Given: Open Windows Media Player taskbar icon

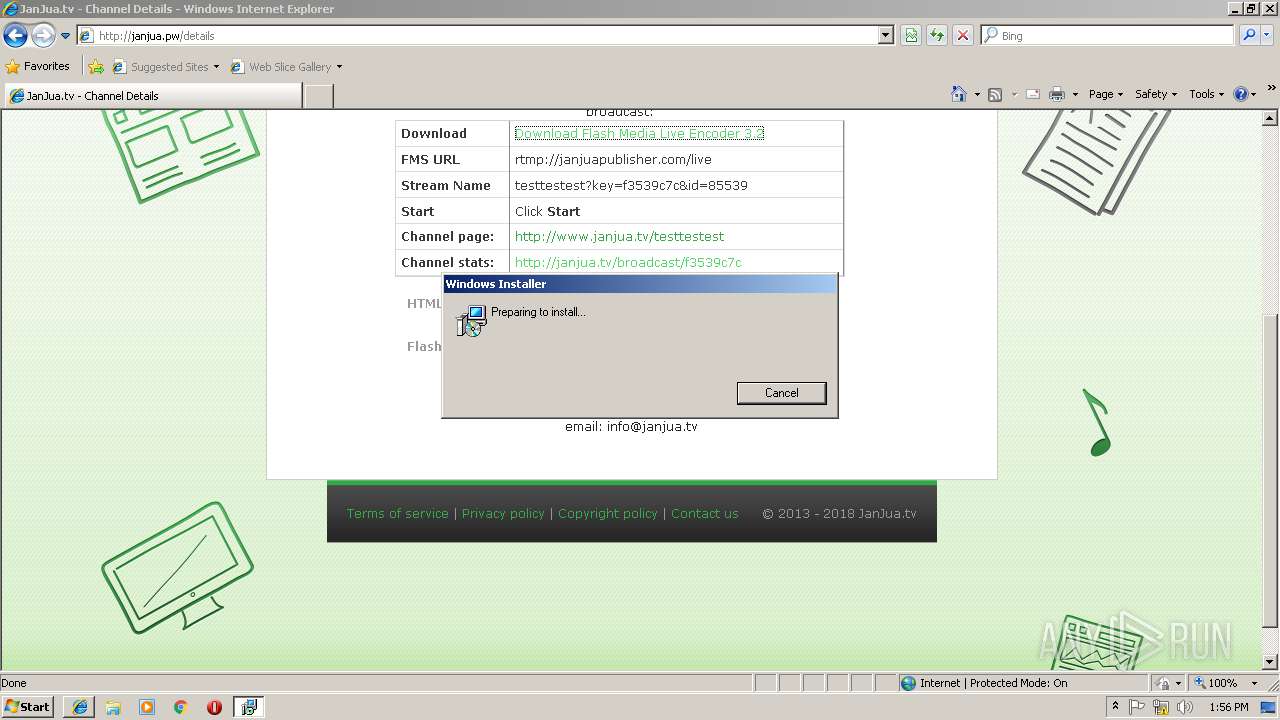Looking at the screenshot, I should click(x=147, y=707).
